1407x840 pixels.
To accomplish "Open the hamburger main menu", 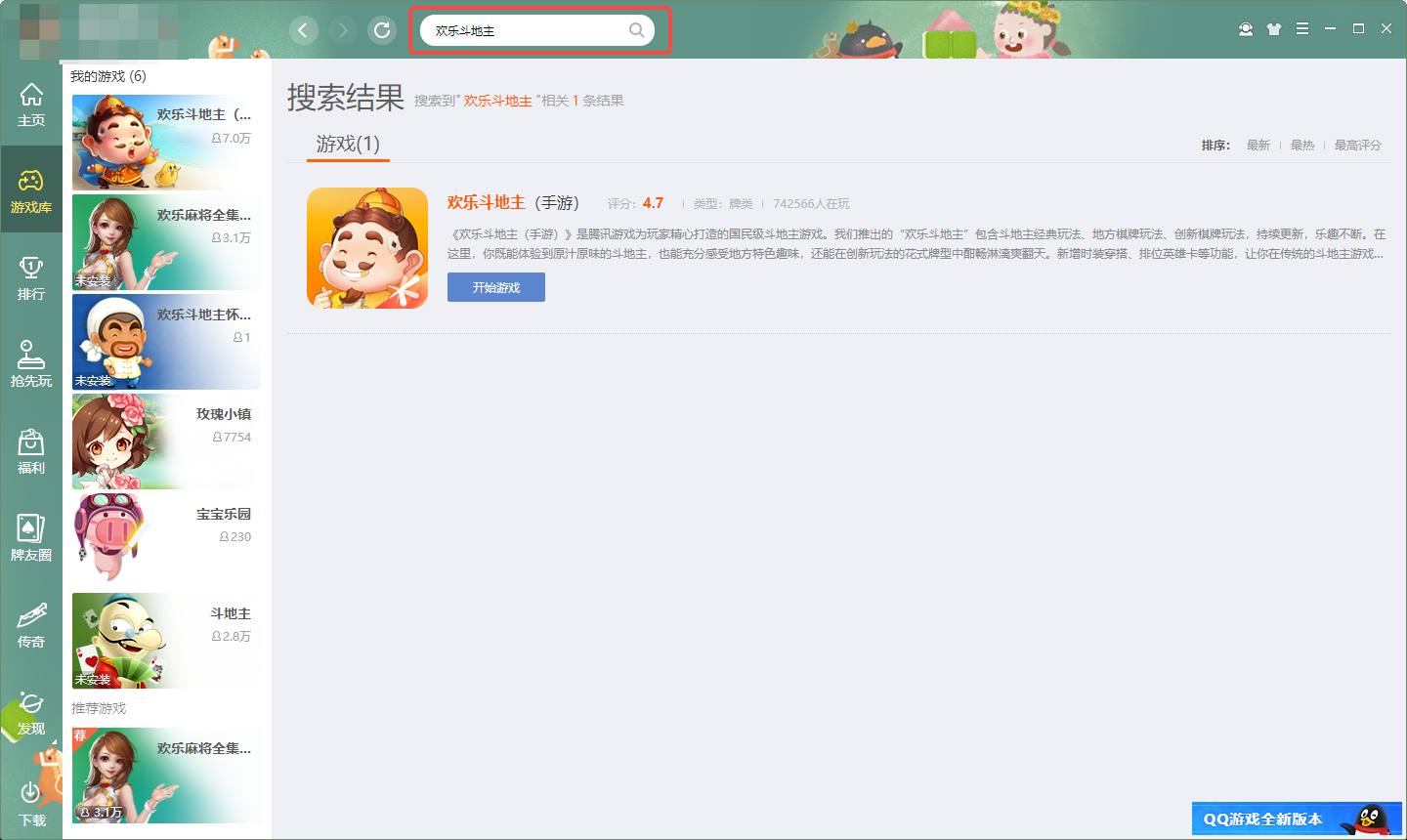I will click(x=1302, y=29).
